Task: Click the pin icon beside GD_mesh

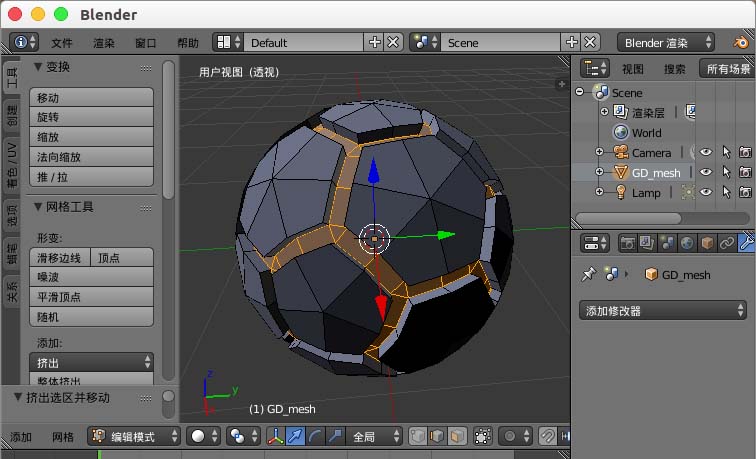Action: [x=589, y=275]
